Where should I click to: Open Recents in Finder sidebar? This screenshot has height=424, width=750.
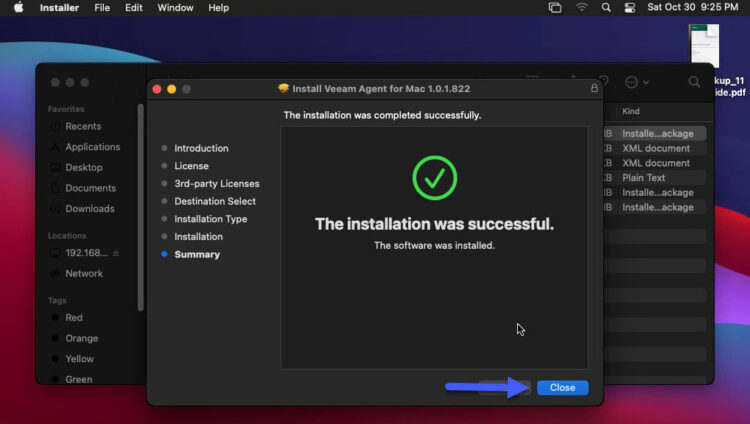click(83, 126)
